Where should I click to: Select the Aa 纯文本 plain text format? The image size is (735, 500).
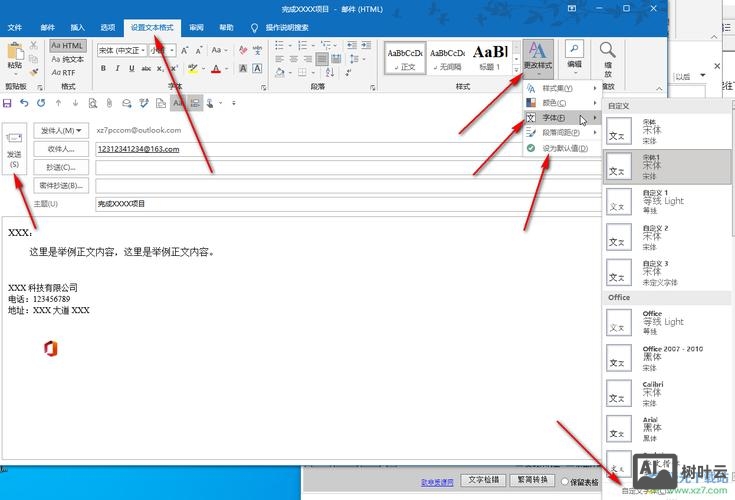68,59
